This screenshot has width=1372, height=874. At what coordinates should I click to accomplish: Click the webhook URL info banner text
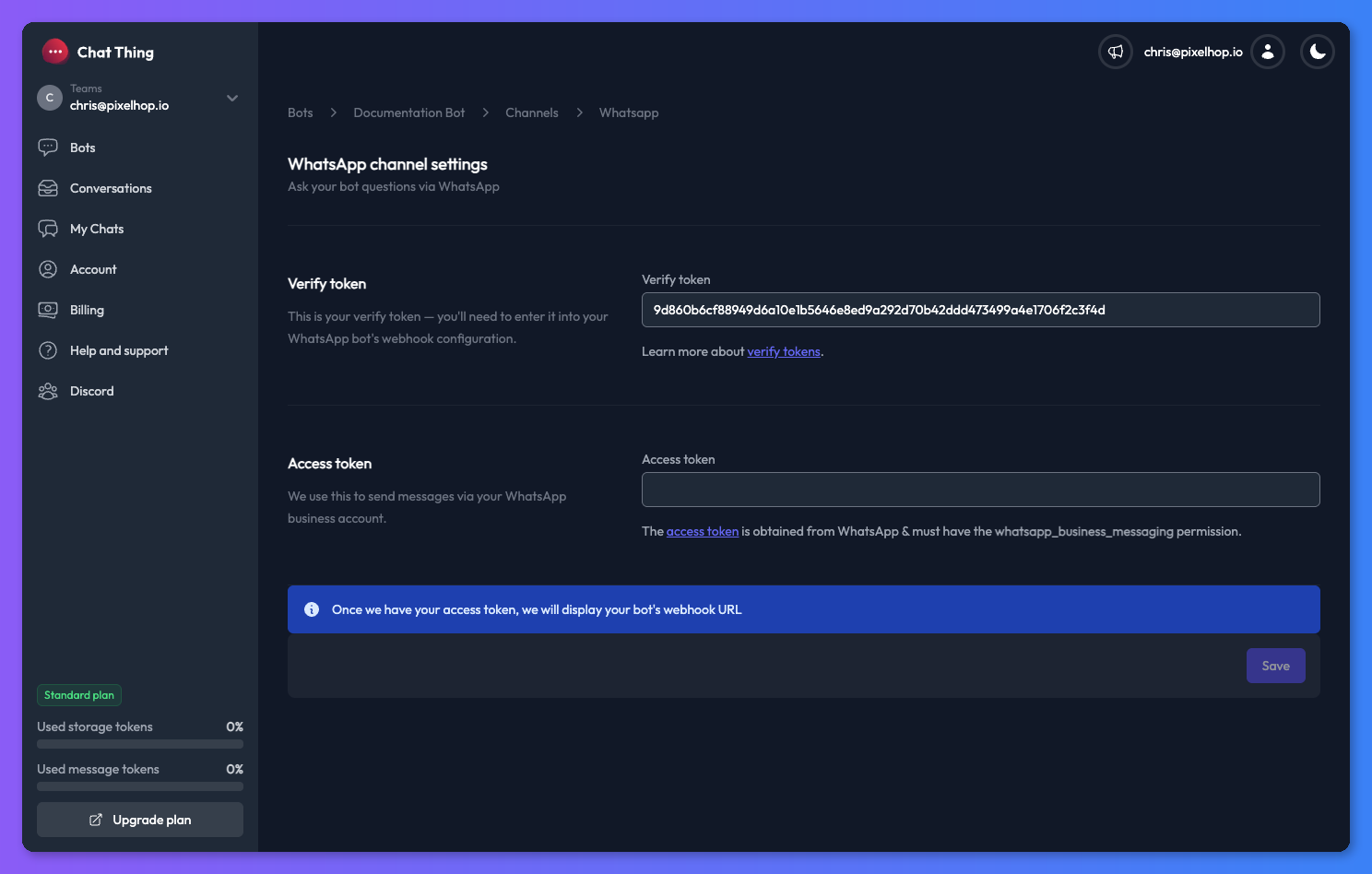coord(537,609)
